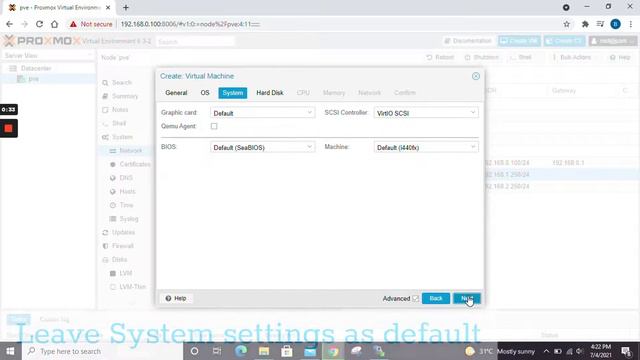Open Shell in the node side menu
The image size is (640, 360).
(x=119, y=123)
